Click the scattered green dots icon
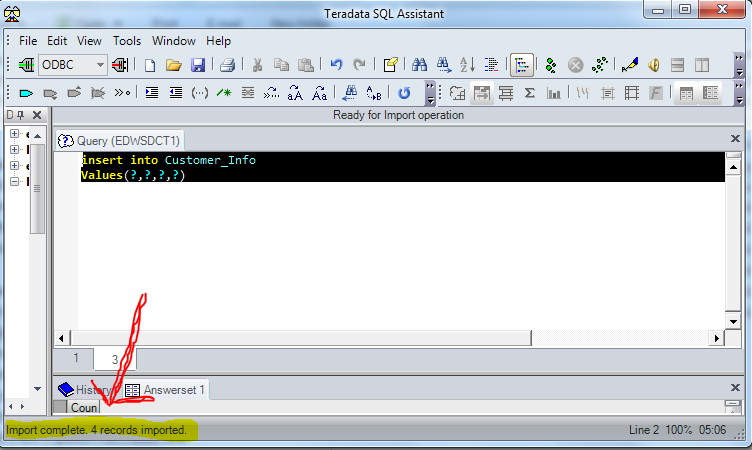 coord(599,65)
